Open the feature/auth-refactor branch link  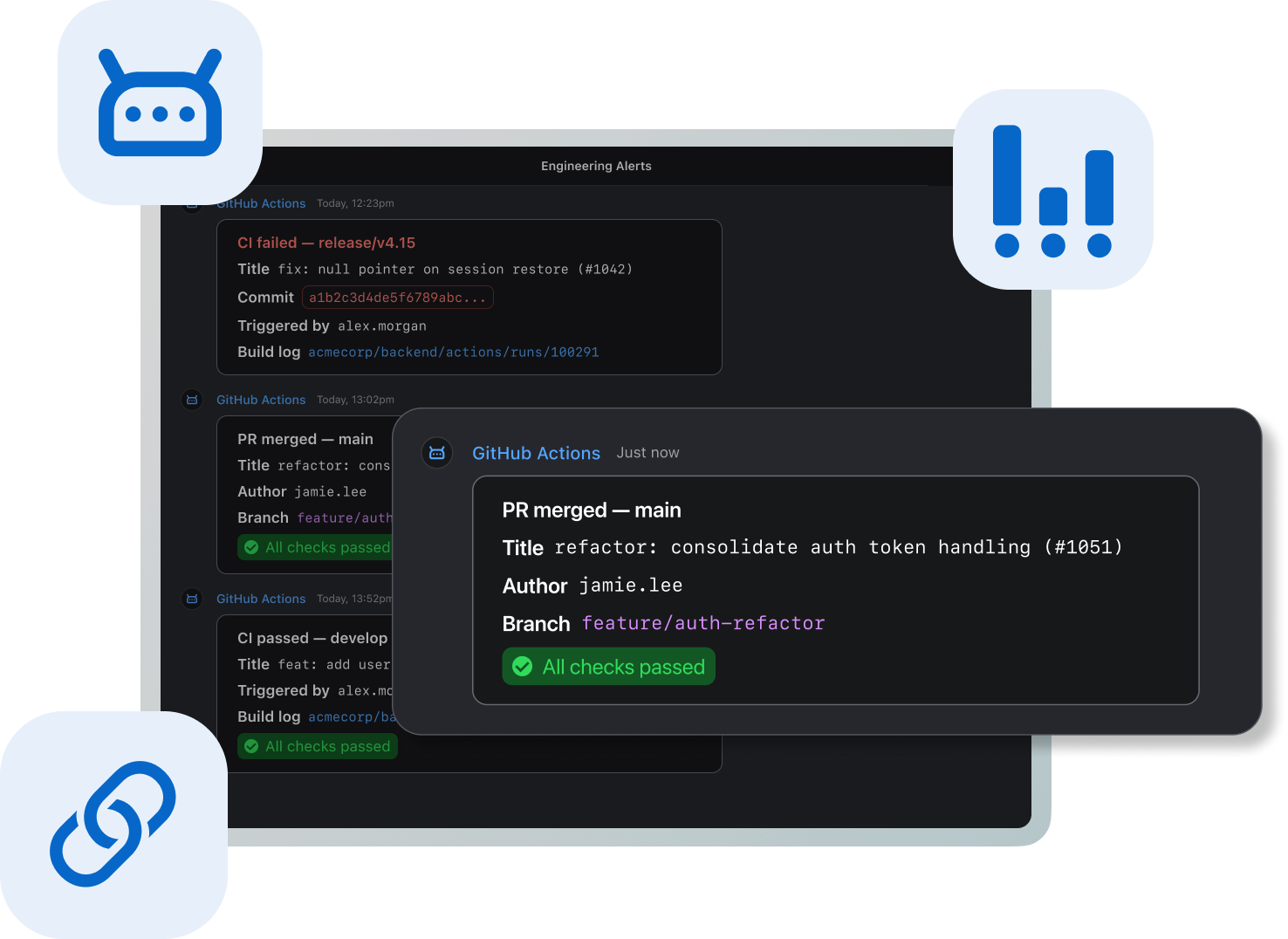pyautogui.click(x=702, y=623)
